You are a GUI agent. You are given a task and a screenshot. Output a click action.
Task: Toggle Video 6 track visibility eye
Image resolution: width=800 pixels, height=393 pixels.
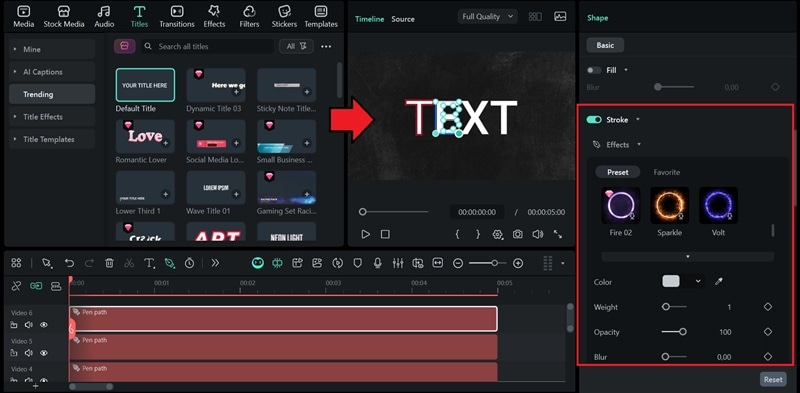[44, 325]
